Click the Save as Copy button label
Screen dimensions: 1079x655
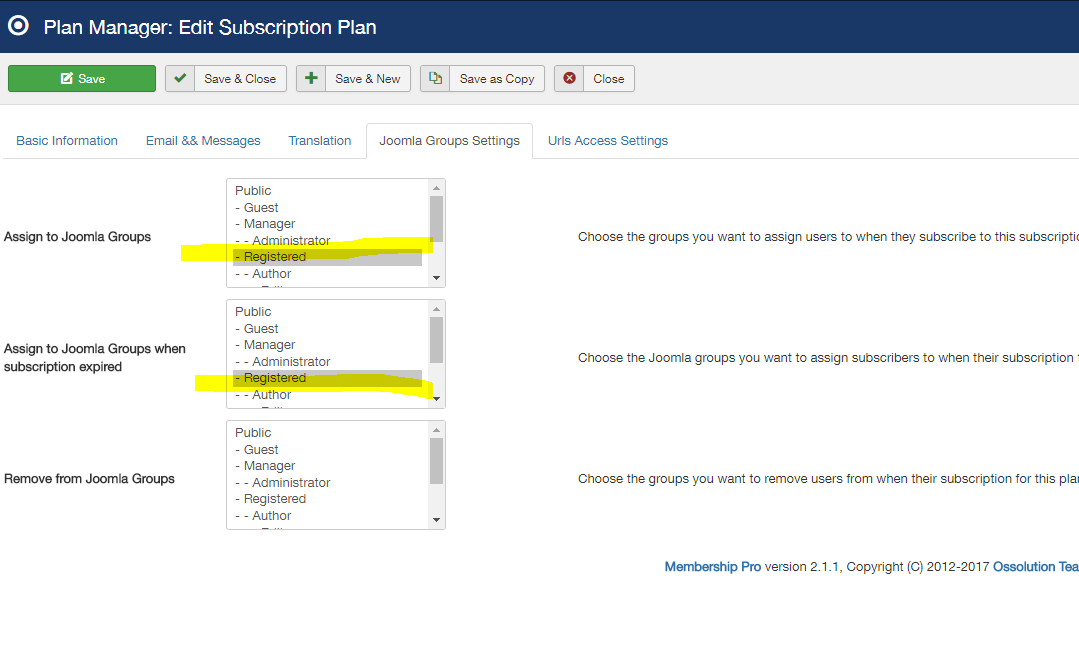497,79
